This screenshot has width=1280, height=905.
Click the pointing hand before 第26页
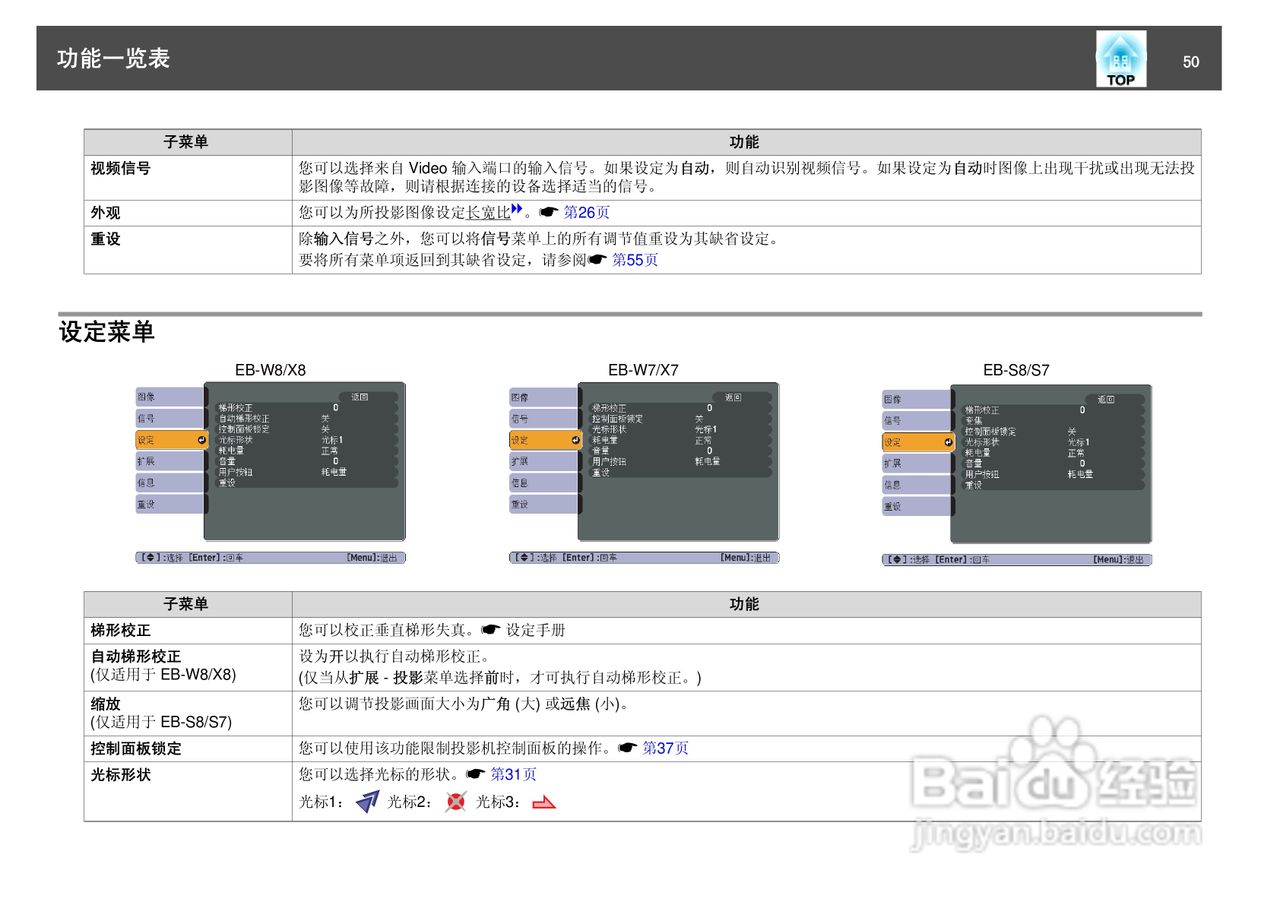coord(549,212)
